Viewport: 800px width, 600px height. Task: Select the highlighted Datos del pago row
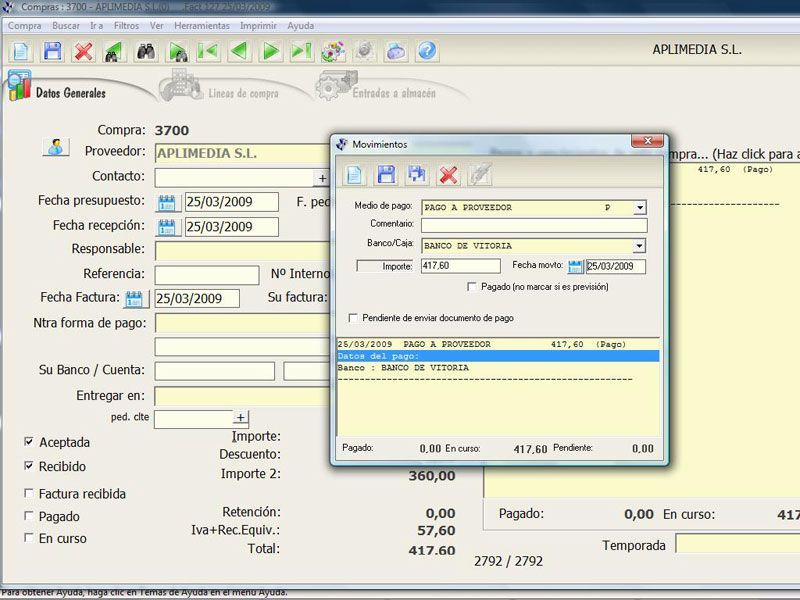point(498,356)
